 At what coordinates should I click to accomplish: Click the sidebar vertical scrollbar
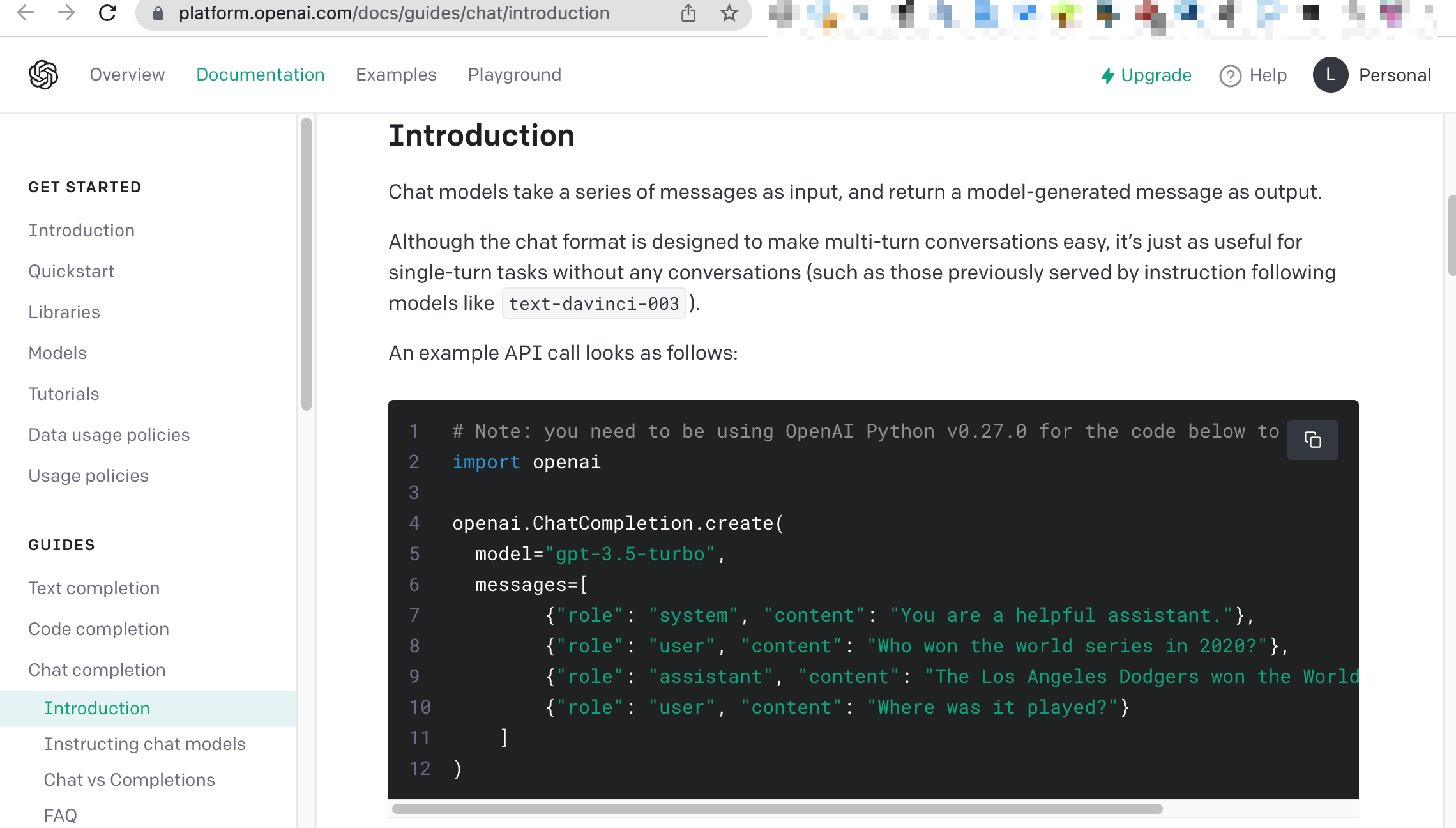[x=307, y=263]
